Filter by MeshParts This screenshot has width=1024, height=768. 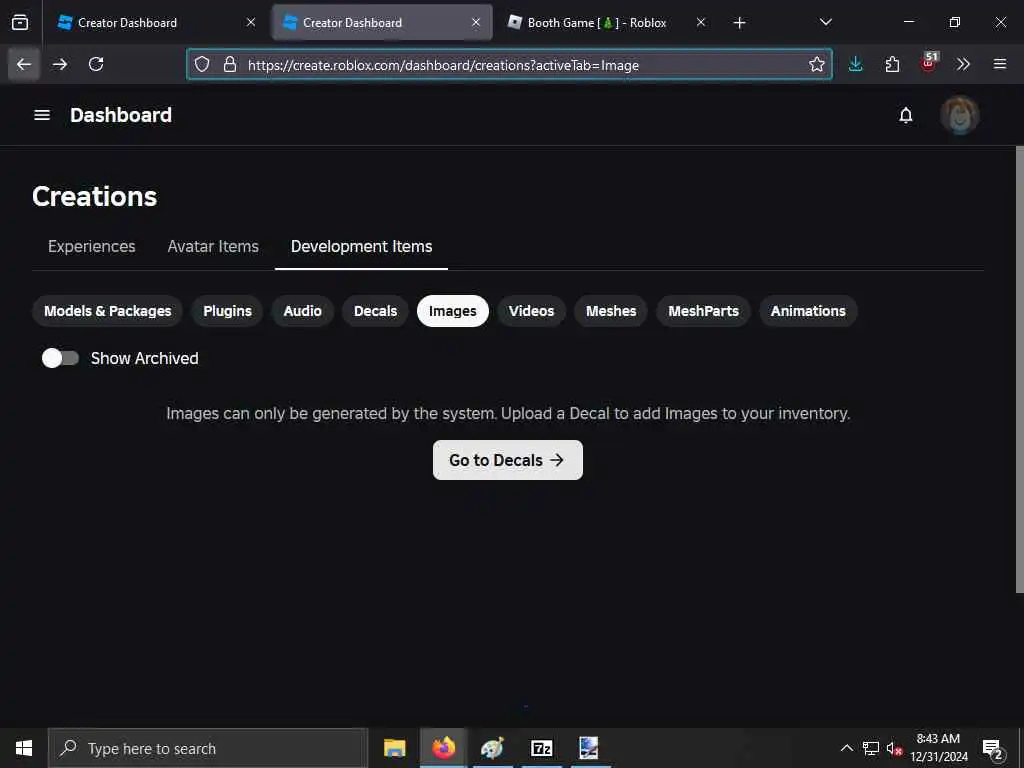[x=703, y=311]
